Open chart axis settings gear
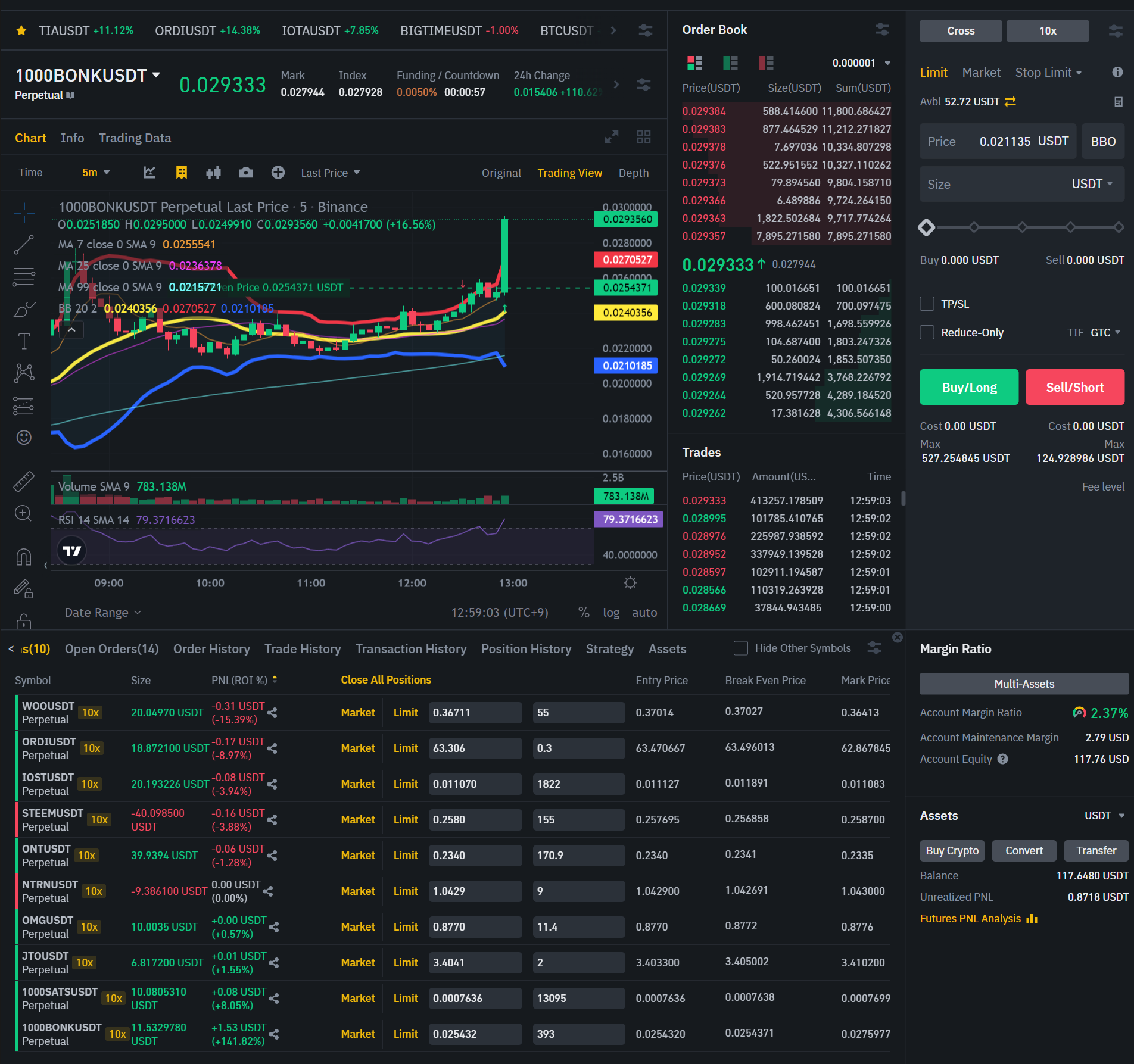The width and height of the screenshot is (1134, 1064). click(x=630, y=583)
